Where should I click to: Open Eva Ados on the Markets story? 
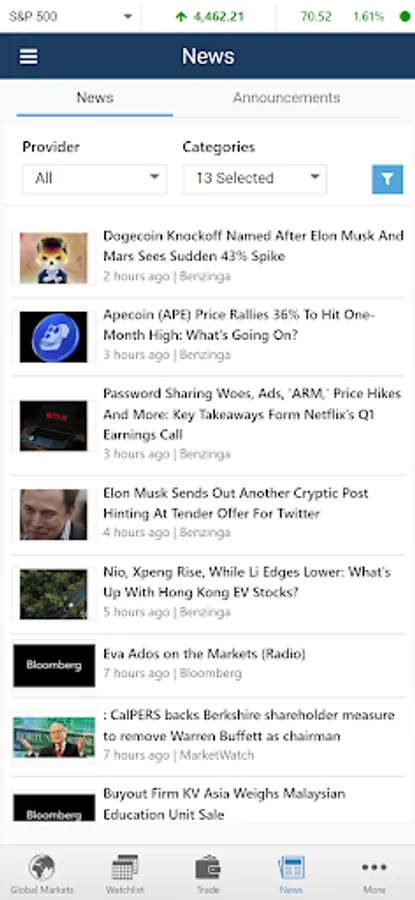(204, 654)
